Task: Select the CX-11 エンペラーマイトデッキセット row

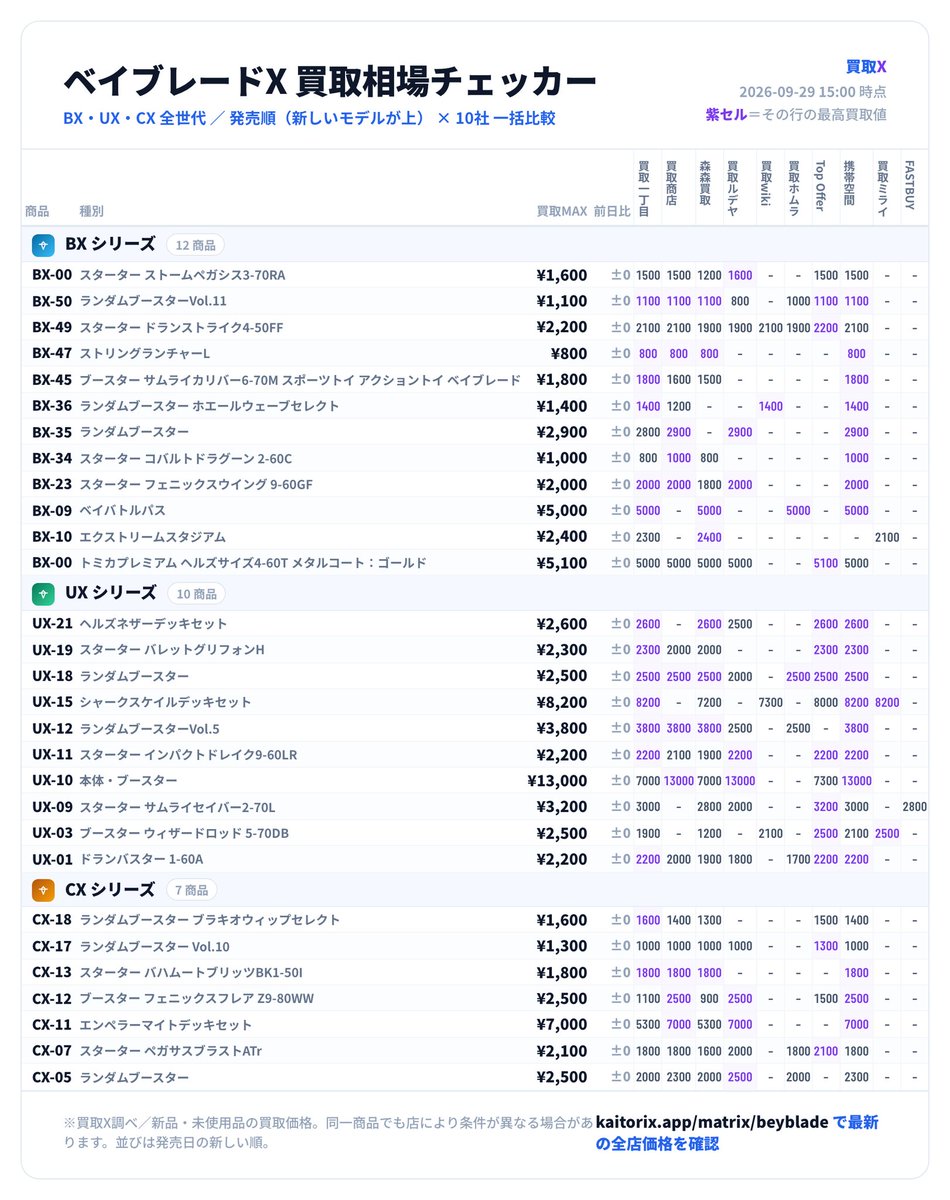Action: [x=475, y=1025]
